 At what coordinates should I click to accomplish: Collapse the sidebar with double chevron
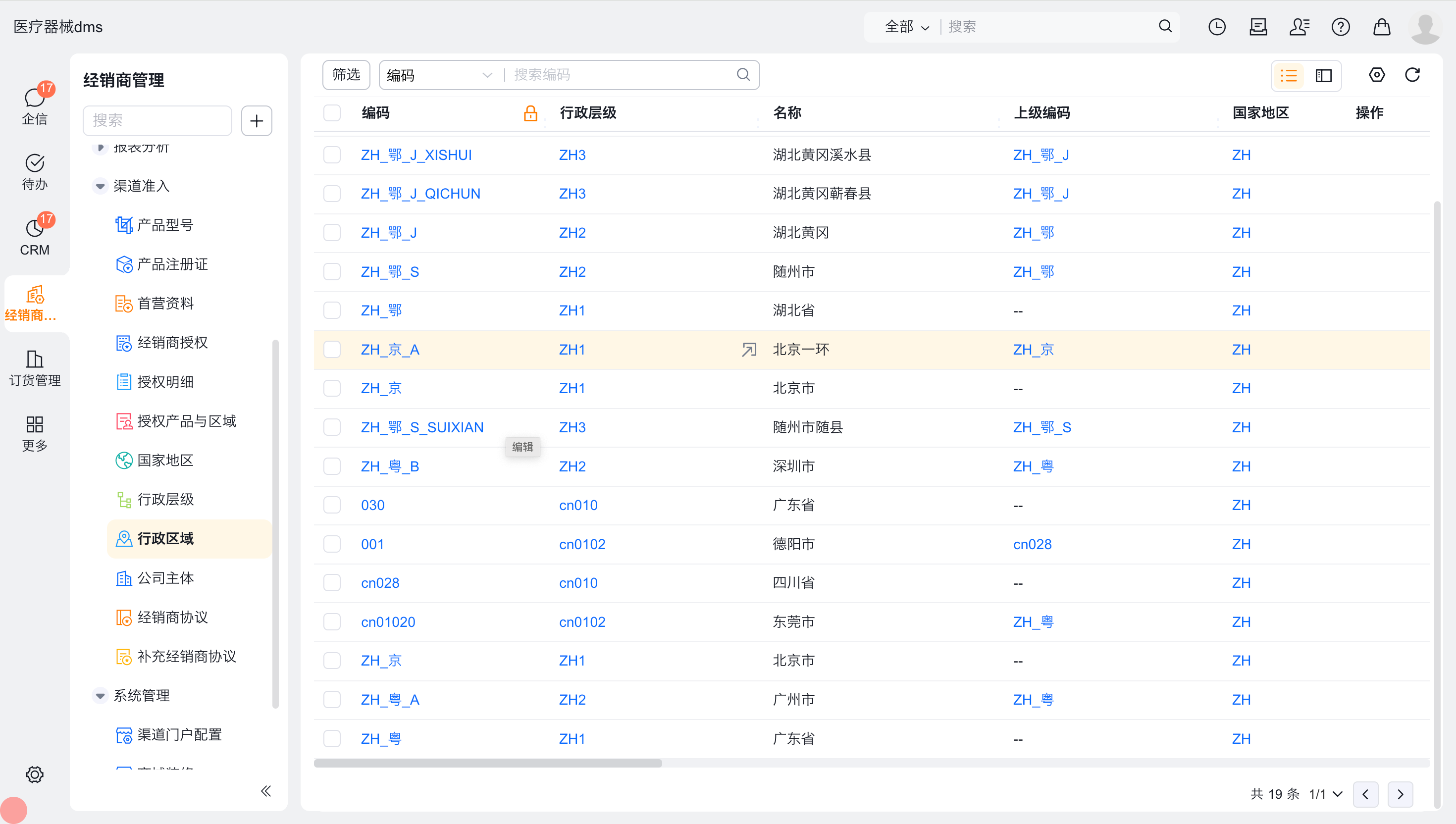point(266,791)
